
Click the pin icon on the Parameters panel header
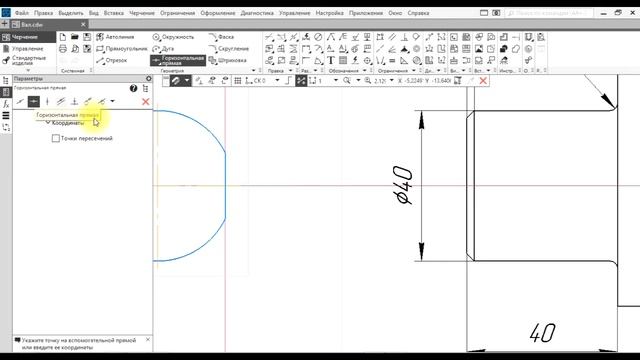click(149, 78)
